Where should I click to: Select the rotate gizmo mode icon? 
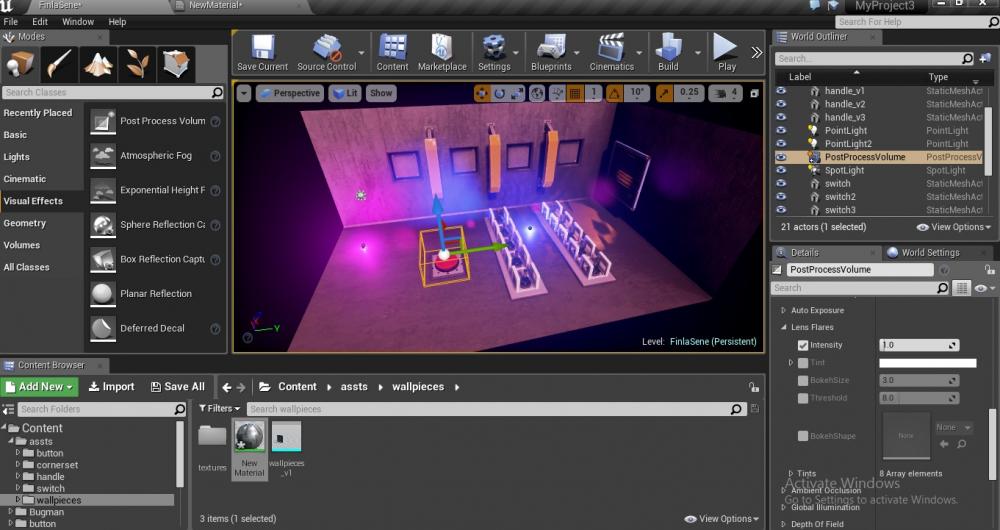click(499, 94)
